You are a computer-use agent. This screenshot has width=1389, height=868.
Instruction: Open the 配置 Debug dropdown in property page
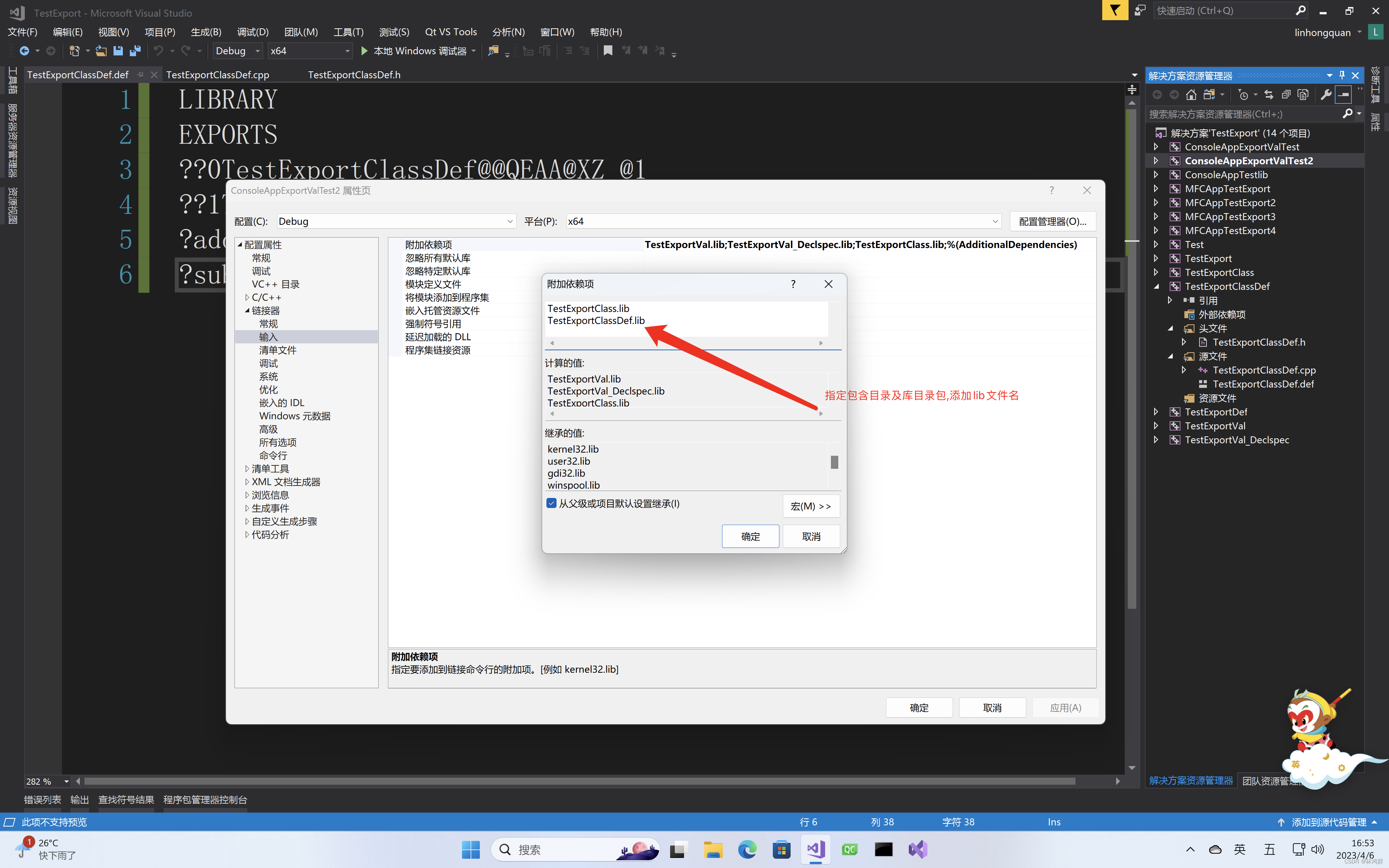click(396, 222)
